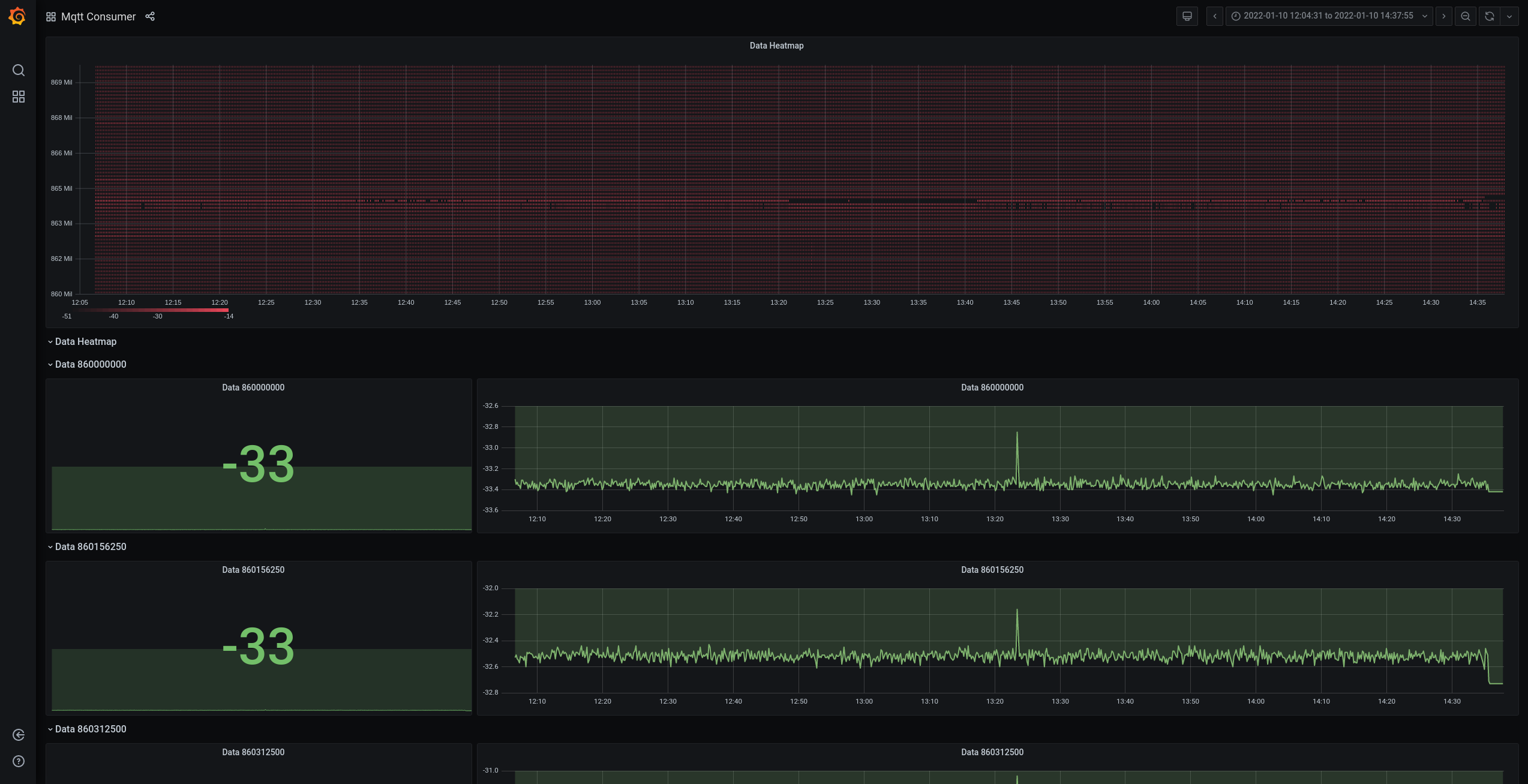Collapse the Data 860156250 row
Screen dimensions: 1528x784
(90, 546)
